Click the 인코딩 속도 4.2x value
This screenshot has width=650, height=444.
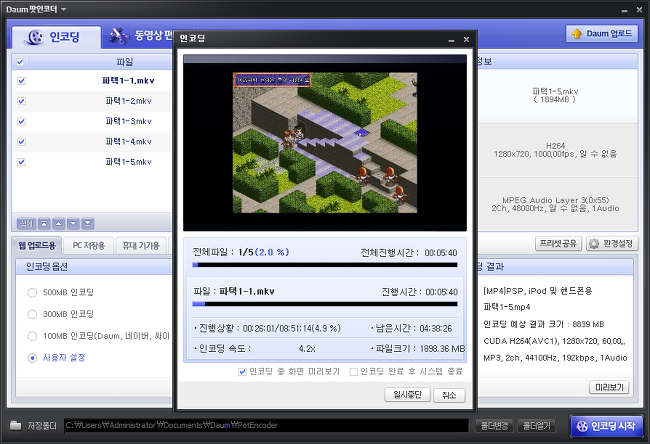(307, 349)
